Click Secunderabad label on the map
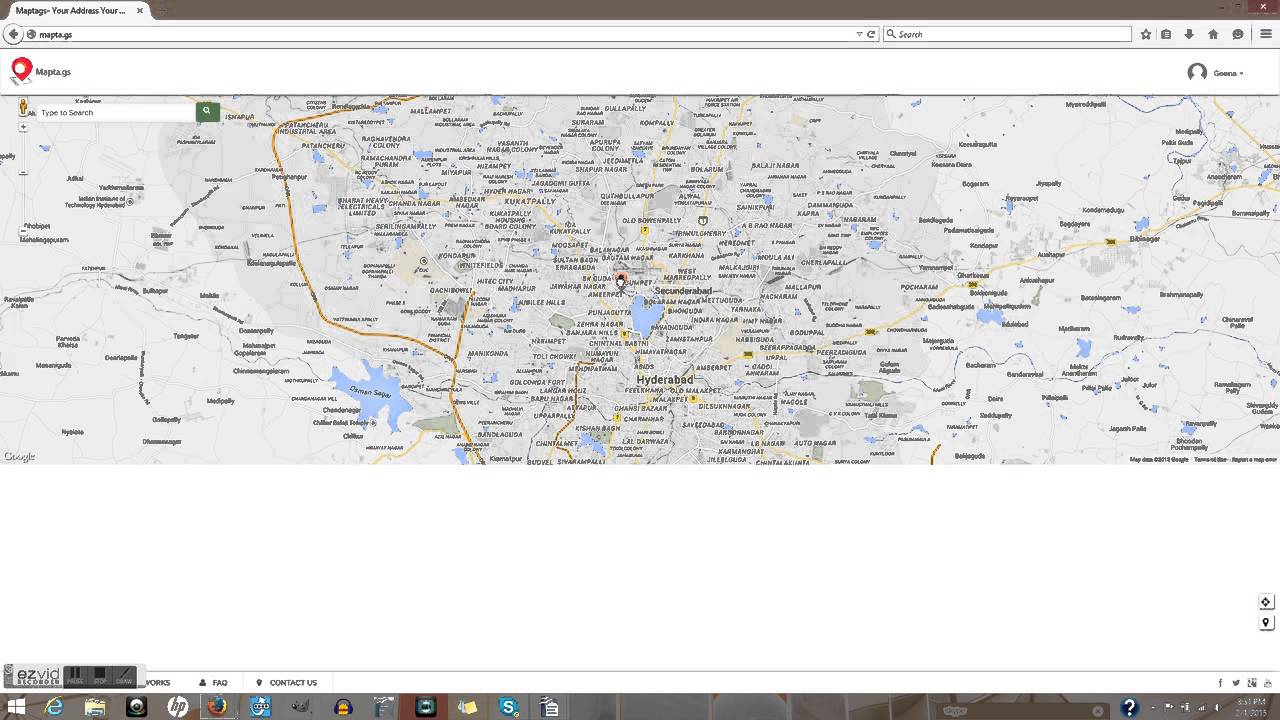 coord(682,291)
